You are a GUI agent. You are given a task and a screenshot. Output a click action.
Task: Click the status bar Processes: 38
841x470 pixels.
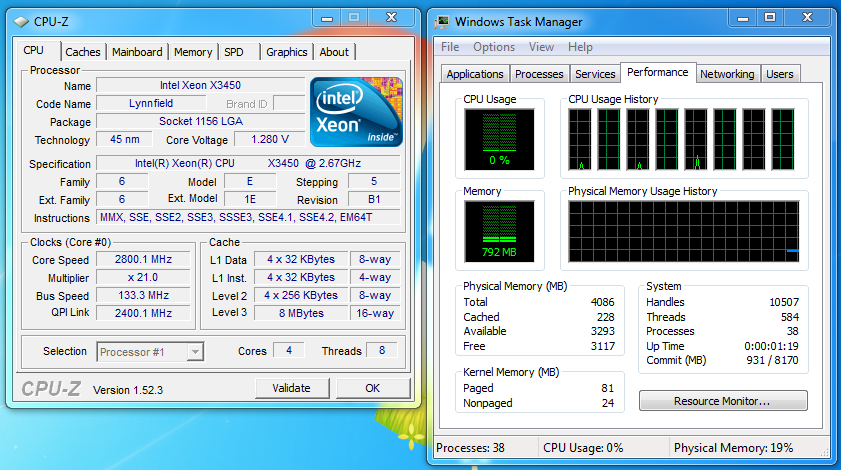point(470,448)
